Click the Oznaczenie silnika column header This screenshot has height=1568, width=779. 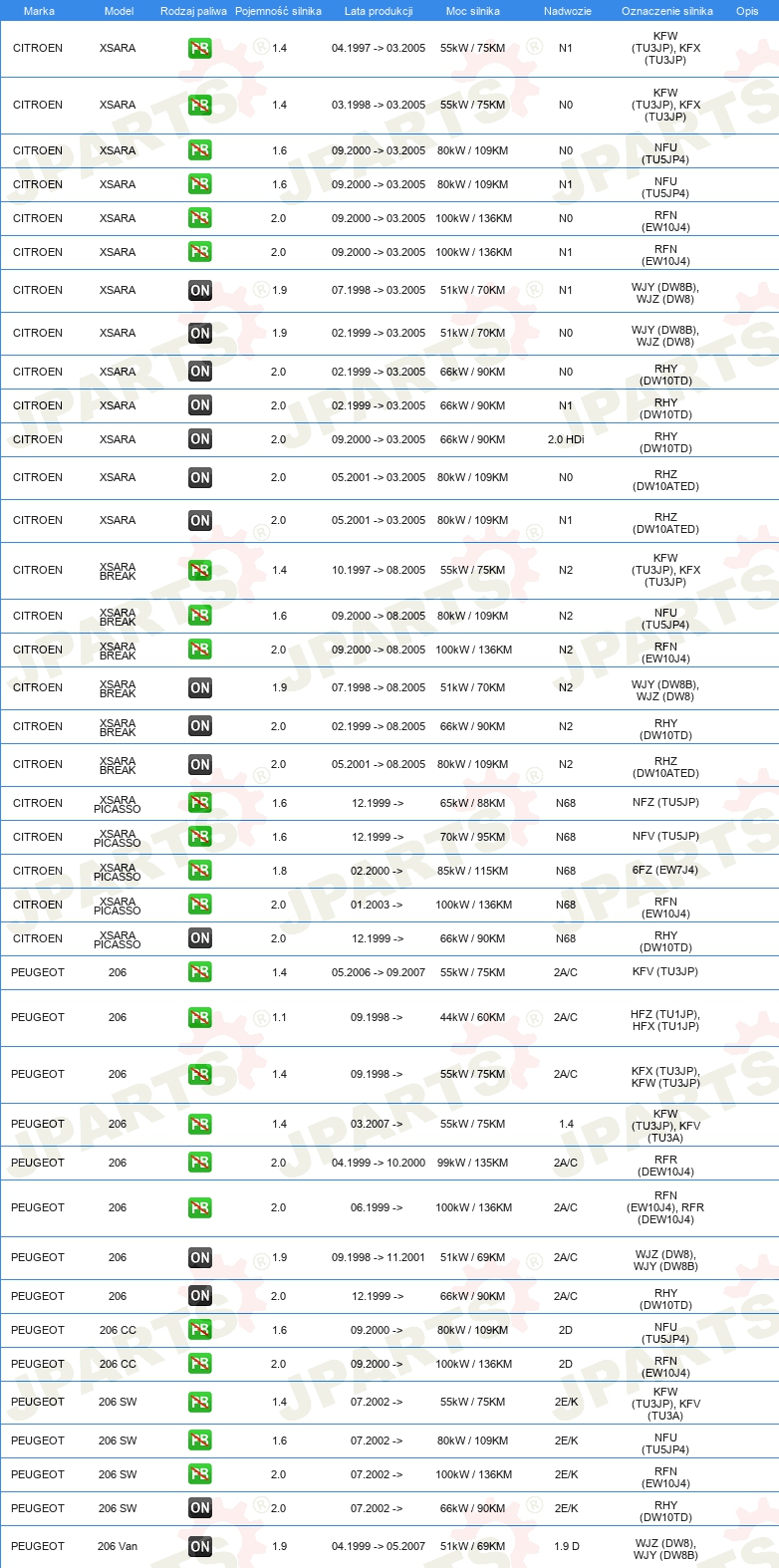pyautogui.click(x=667, y=11)
